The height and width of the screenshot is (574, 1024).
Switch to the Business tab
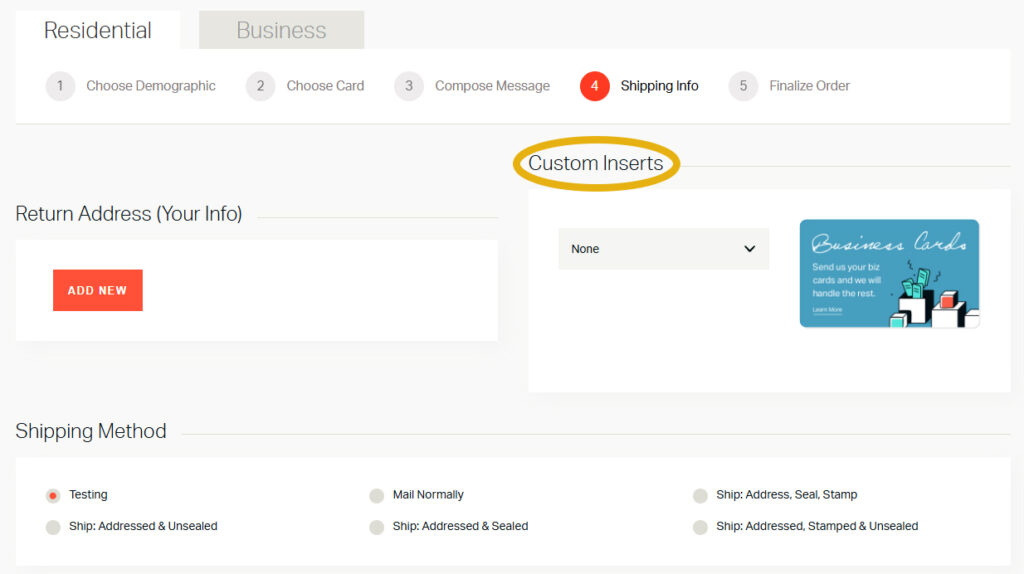[281, 30]
